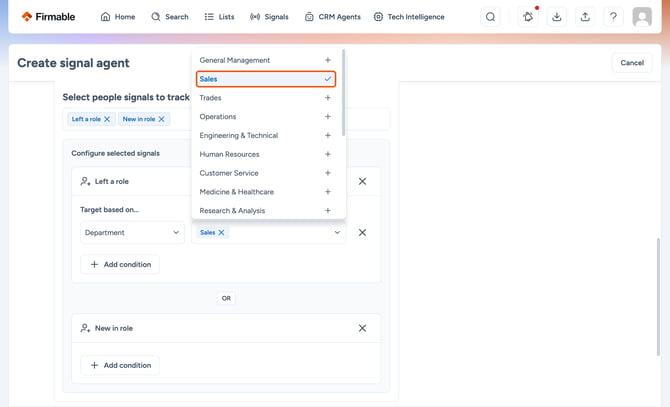
Task: Click the OR connector label
Action: pos(226,298)
